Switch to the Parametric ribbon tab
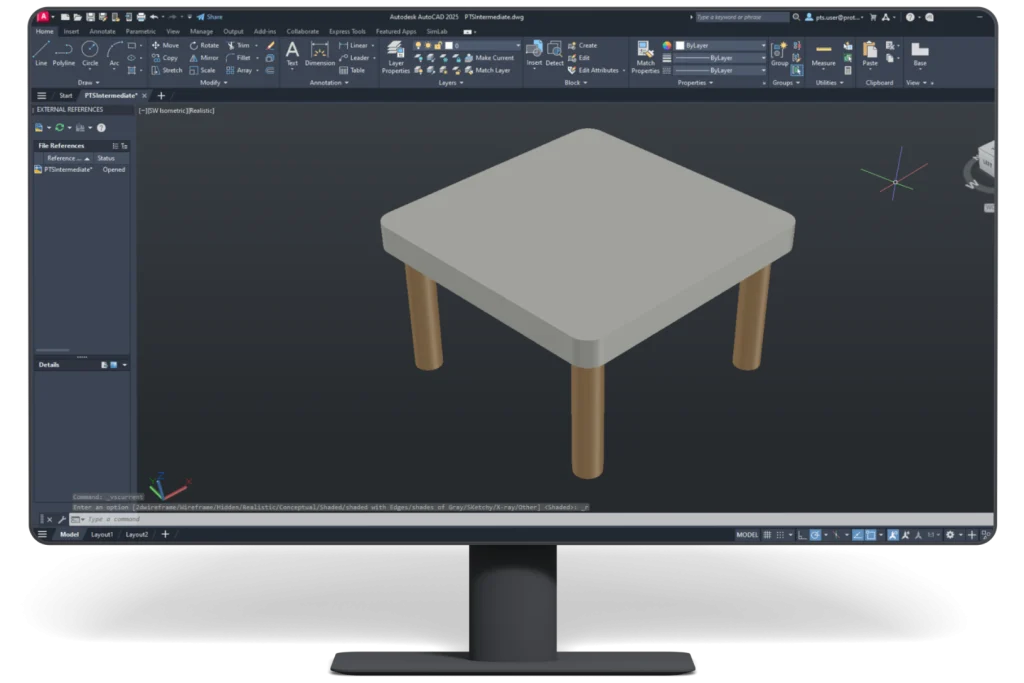This screenshot has width=1024, height=683. 140,31
